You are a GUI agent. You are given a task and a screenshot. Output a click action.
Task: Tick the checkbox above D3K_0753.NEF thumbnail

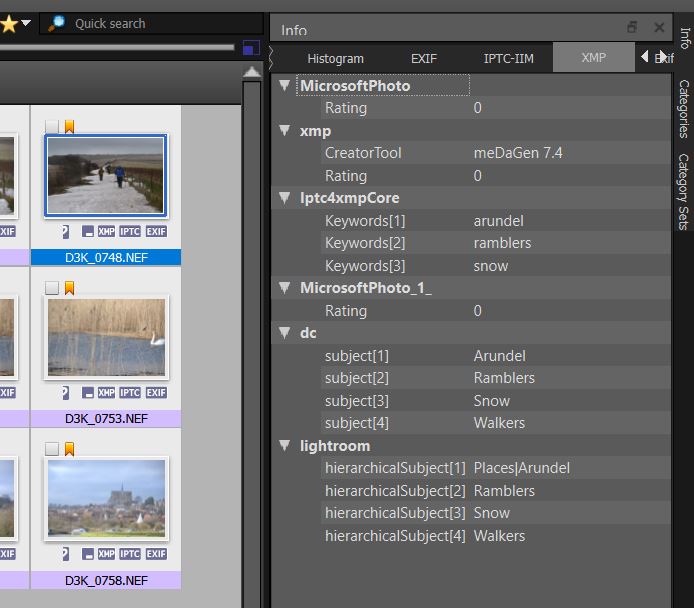tap(52, 288)
